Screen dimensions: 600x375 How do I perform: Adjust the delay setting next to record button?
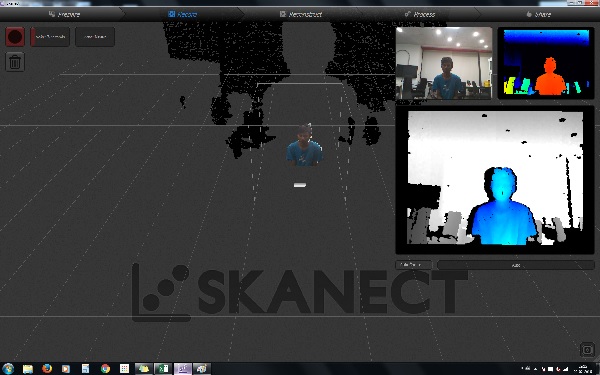tap(50, 37)
